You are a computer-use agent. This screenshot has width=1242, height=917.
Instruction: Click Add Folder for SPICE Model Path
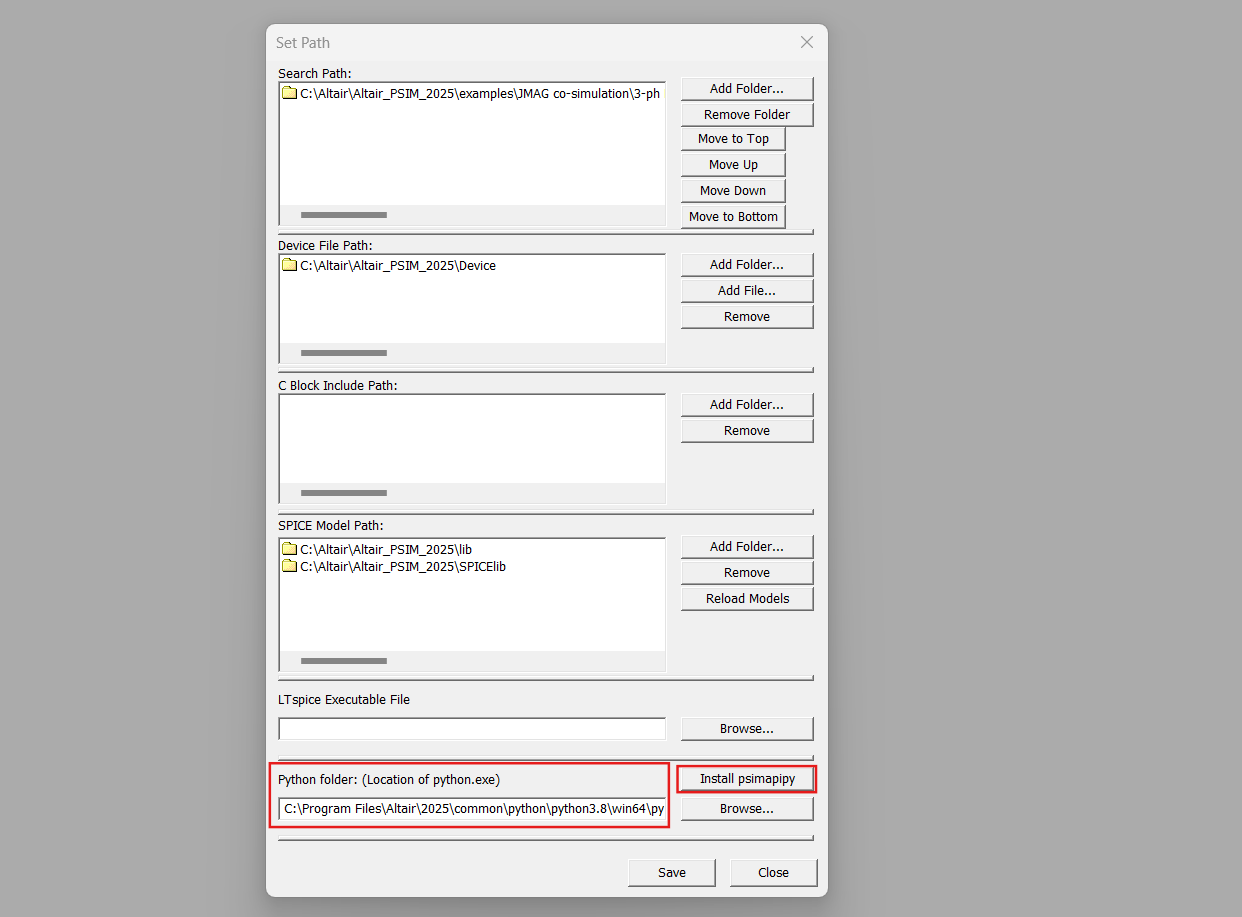[x=747, y=547]
